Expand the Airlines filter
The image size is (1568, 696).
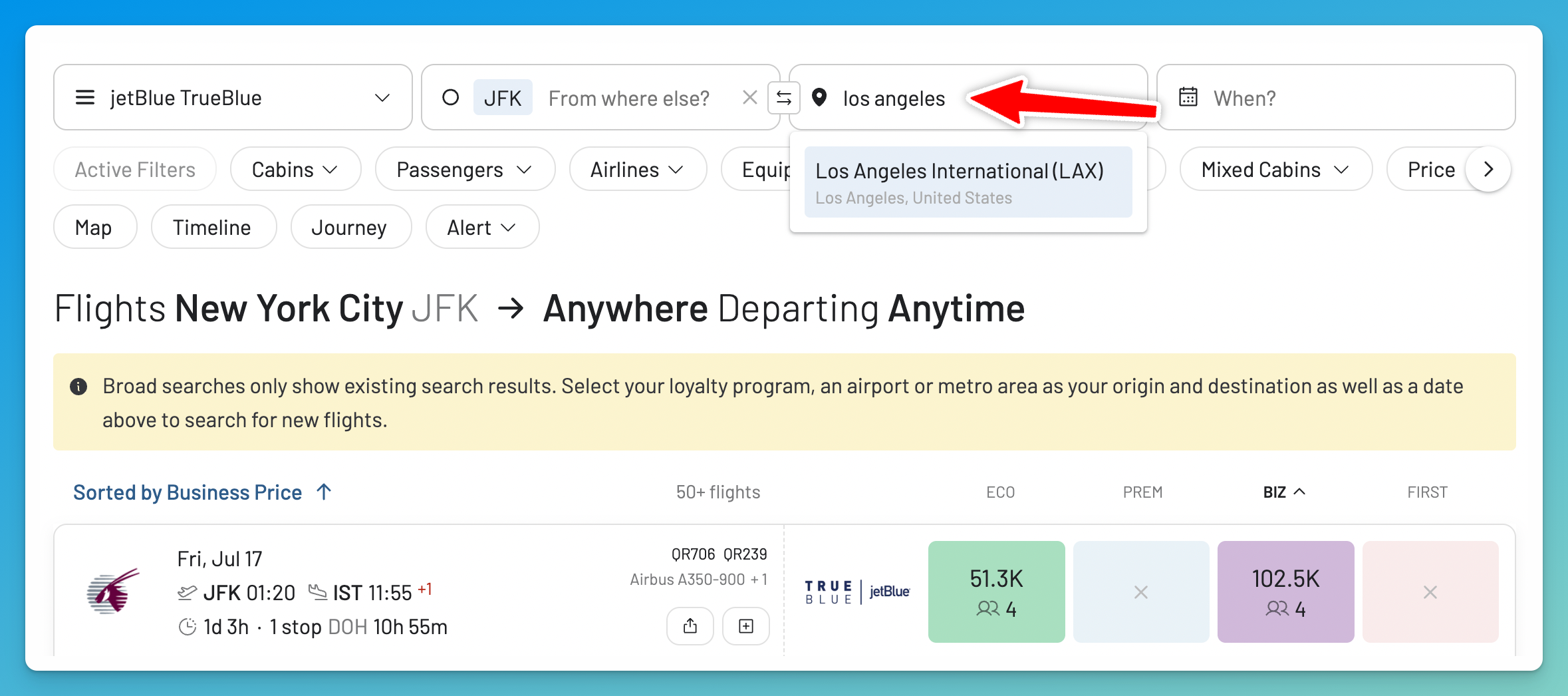point(638,170)
